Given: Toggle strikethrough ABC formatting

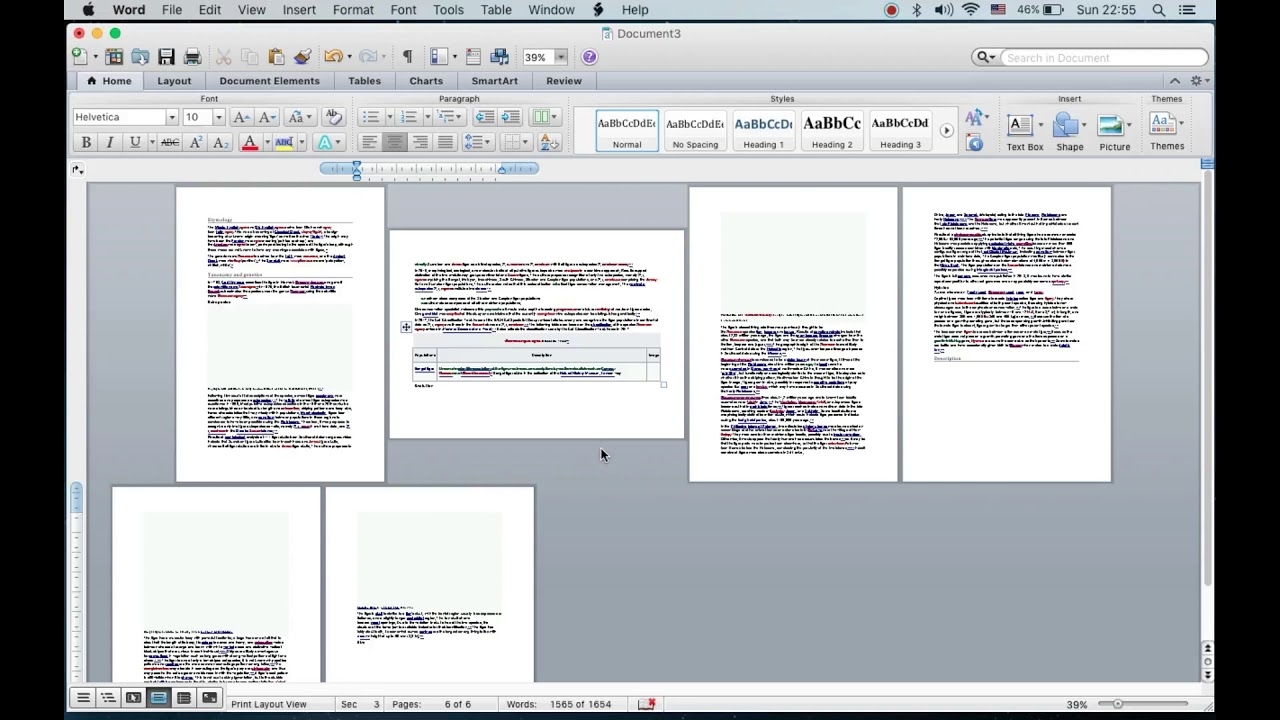Looking at the screenshot, I should 170,143.
